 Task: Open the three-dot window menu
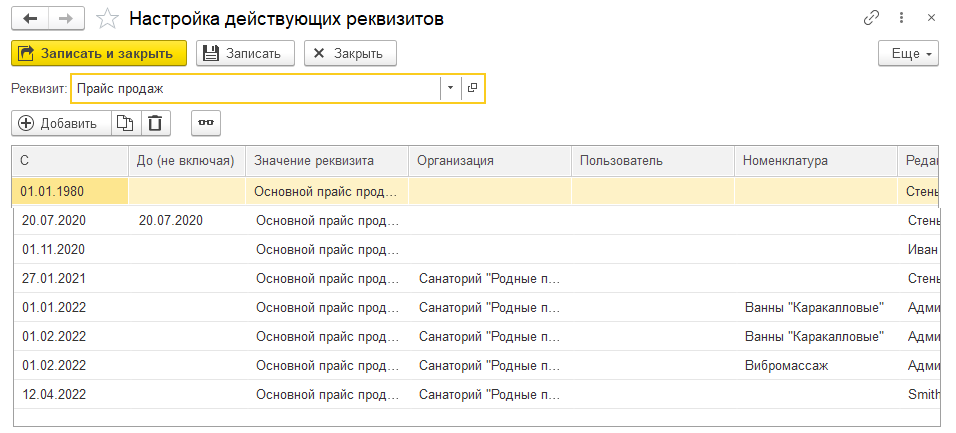pos(903,18)
